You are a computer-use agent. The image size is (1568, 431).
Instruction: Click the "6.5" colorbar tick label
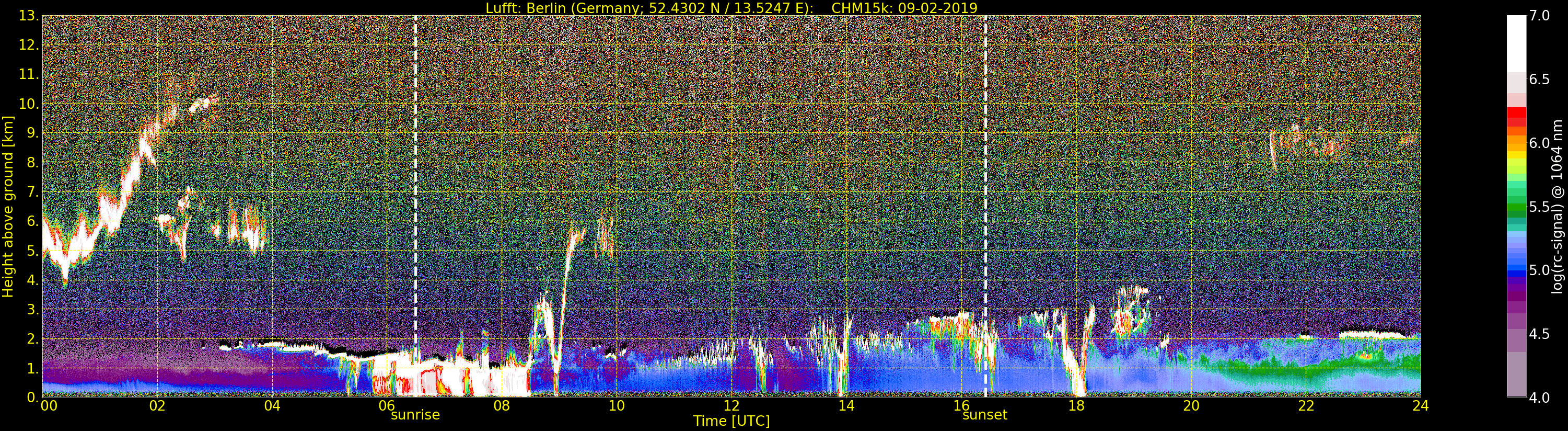click(1539, 80)
